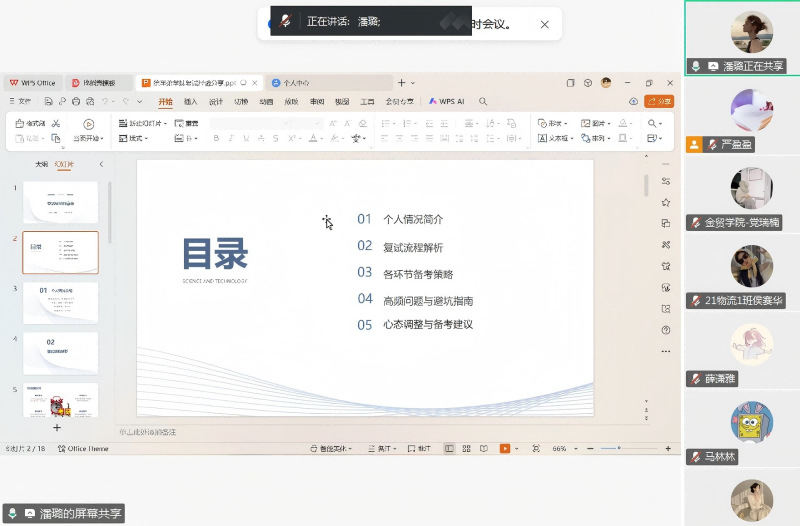Click the slideshow play icon in ribbon
The height and width of the screenshot is (526, 800).
(x=89, y=124)
